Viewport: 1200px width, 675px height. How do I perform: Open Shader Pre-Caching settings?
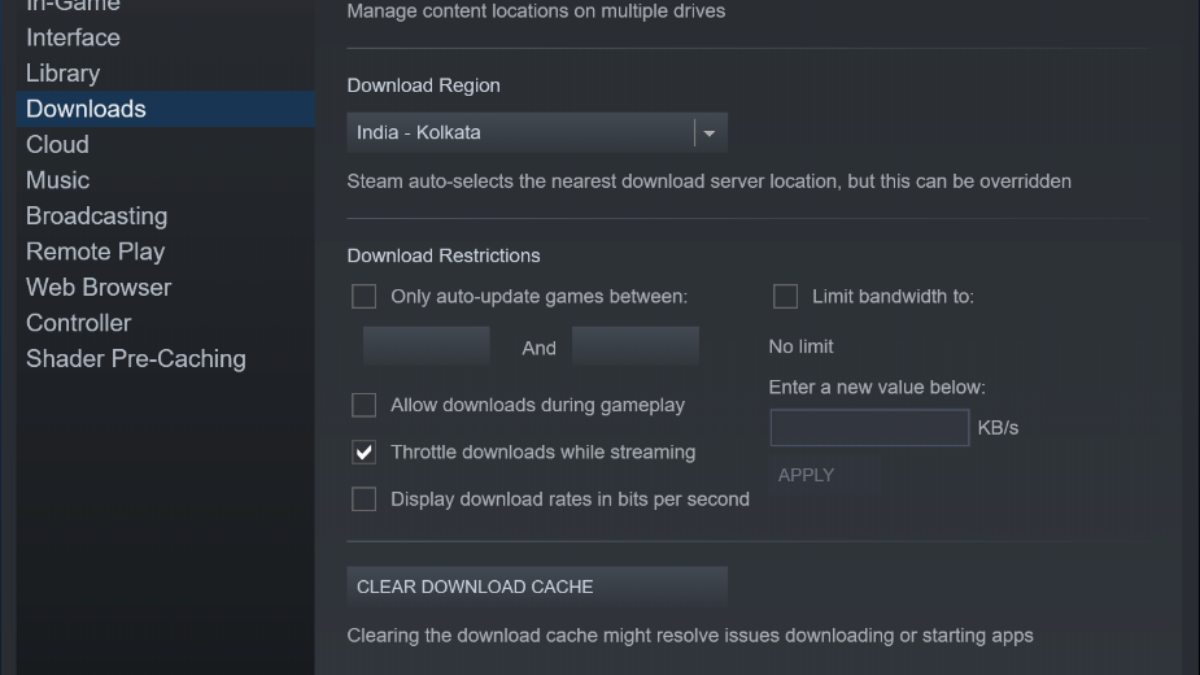(136, 359)
